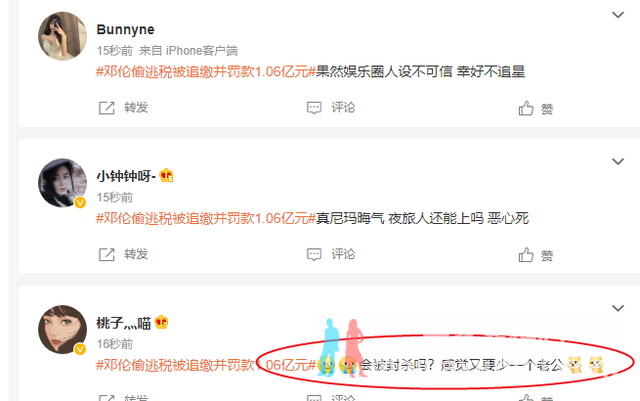Viewport: 640px width, 401px height.
Task: Open 小钟钟呀- profile avatar
Action: [x=62, y=183]
